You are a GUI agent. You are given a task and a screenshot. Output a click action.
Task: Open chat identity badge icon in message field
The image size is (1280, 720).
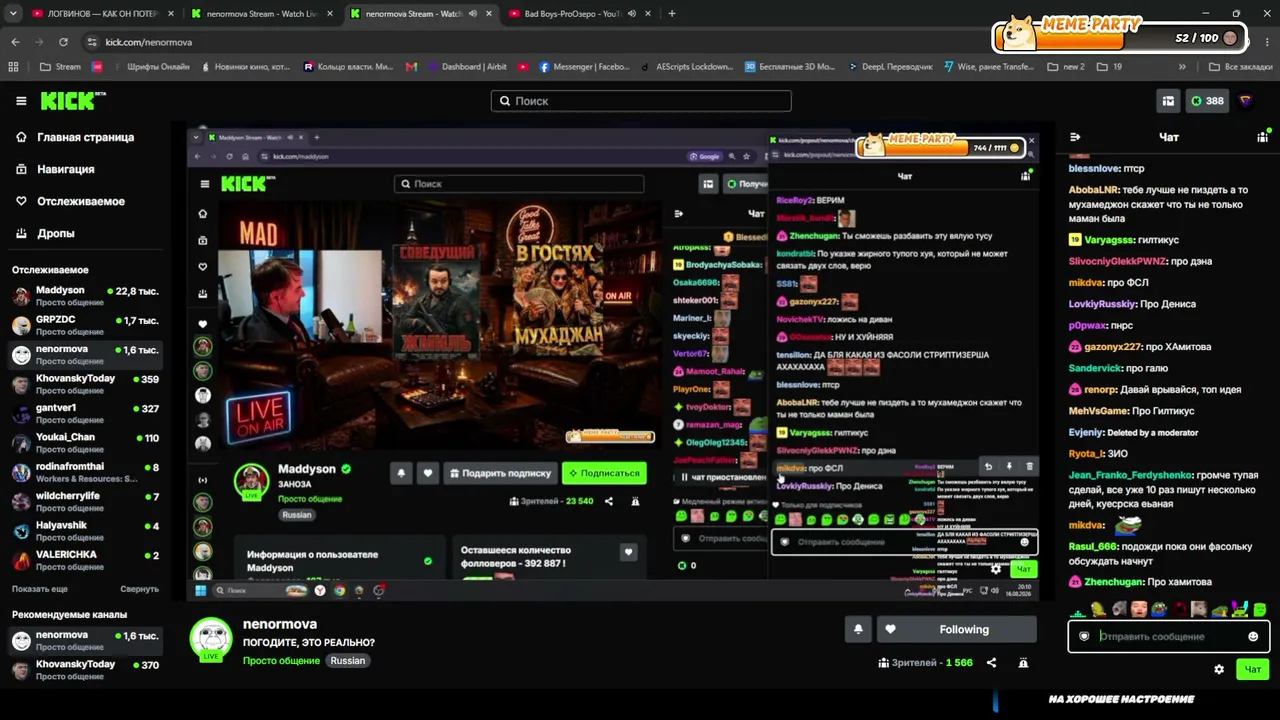click(x=1084, y=636)
